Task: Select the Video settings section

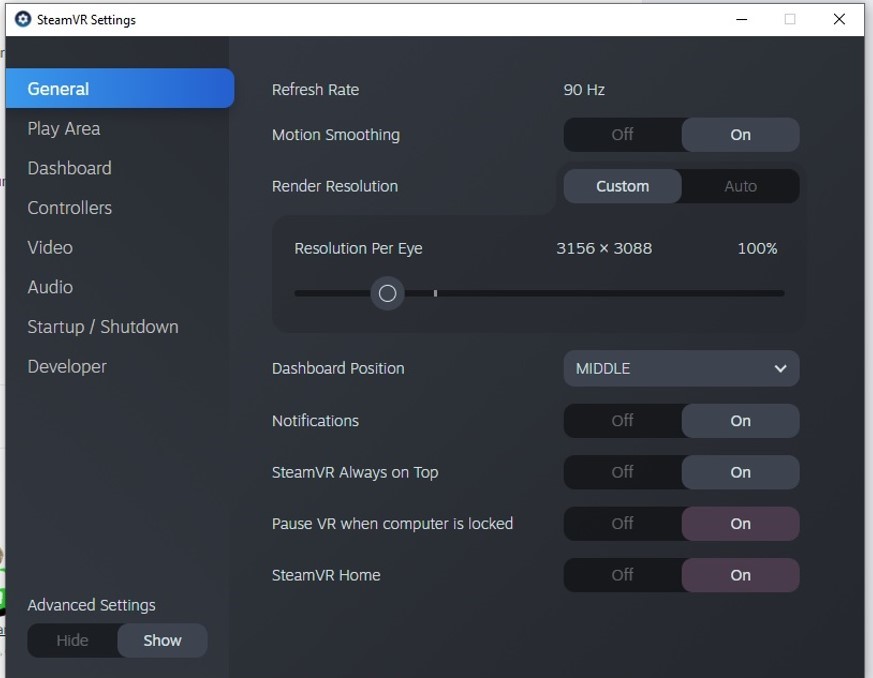Action: 50,247
